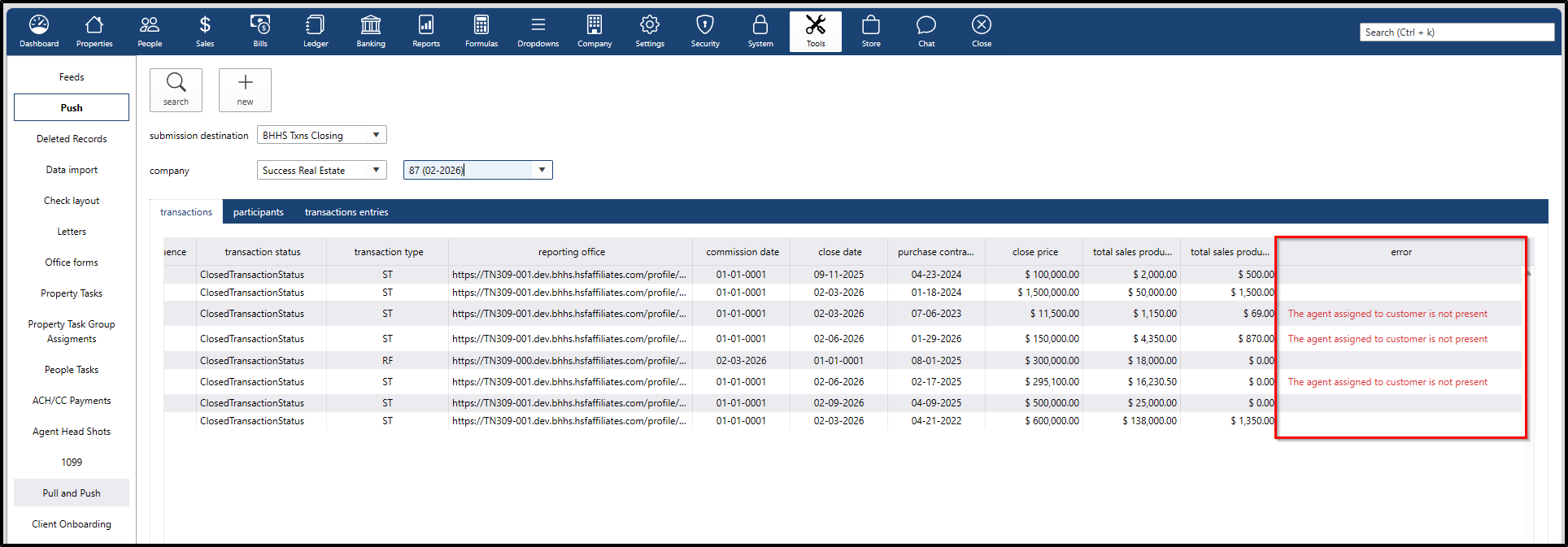This screenshot has height=547, width=1568.
Task: Open the Chat bubble icon
Action: (926, 32)
